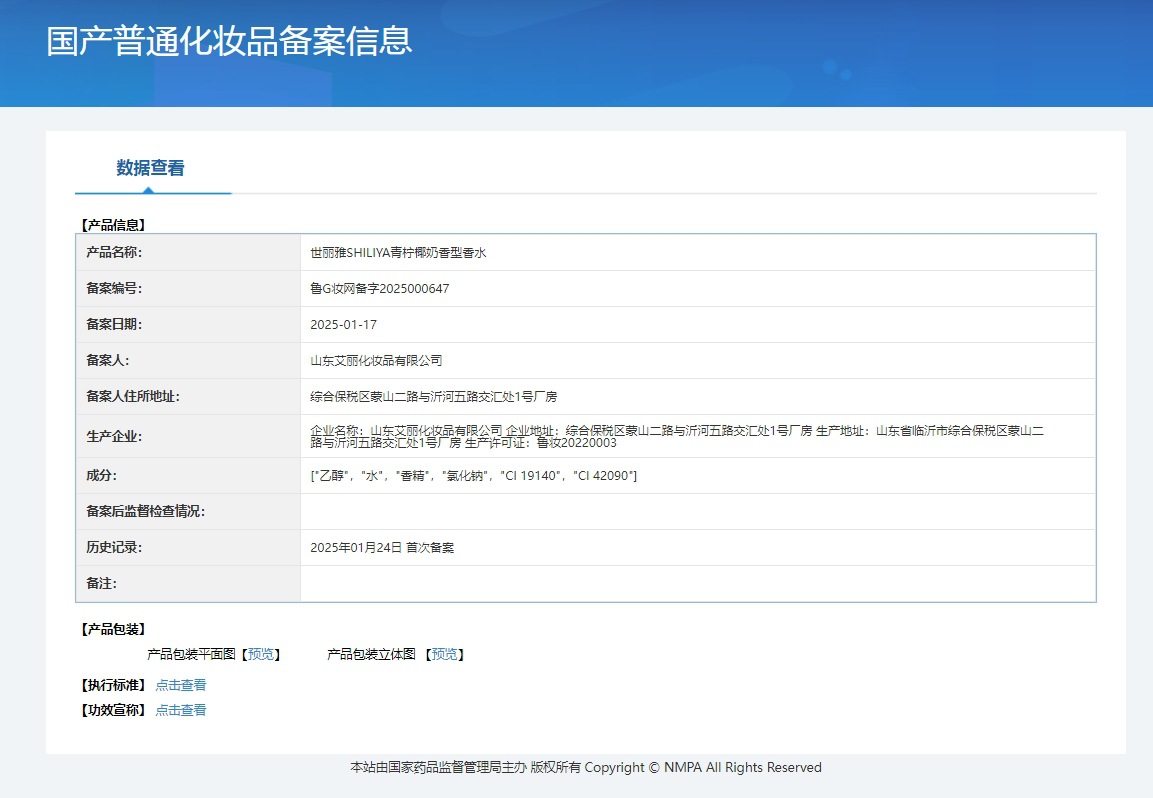
Task: Select the product name 世丽雅SHILIYA青柠椰奶香型香水
Action: (398, 253)
